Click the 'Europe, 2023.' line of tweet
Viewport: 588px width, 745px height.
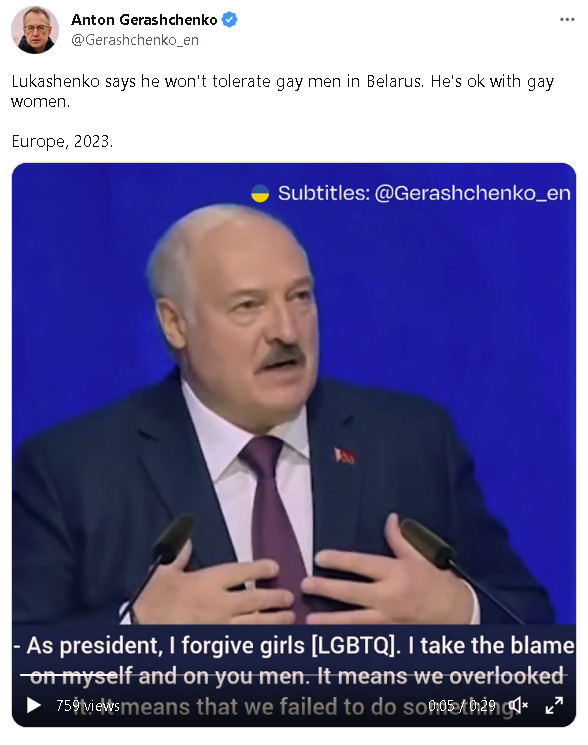click(x=62, y=142)
